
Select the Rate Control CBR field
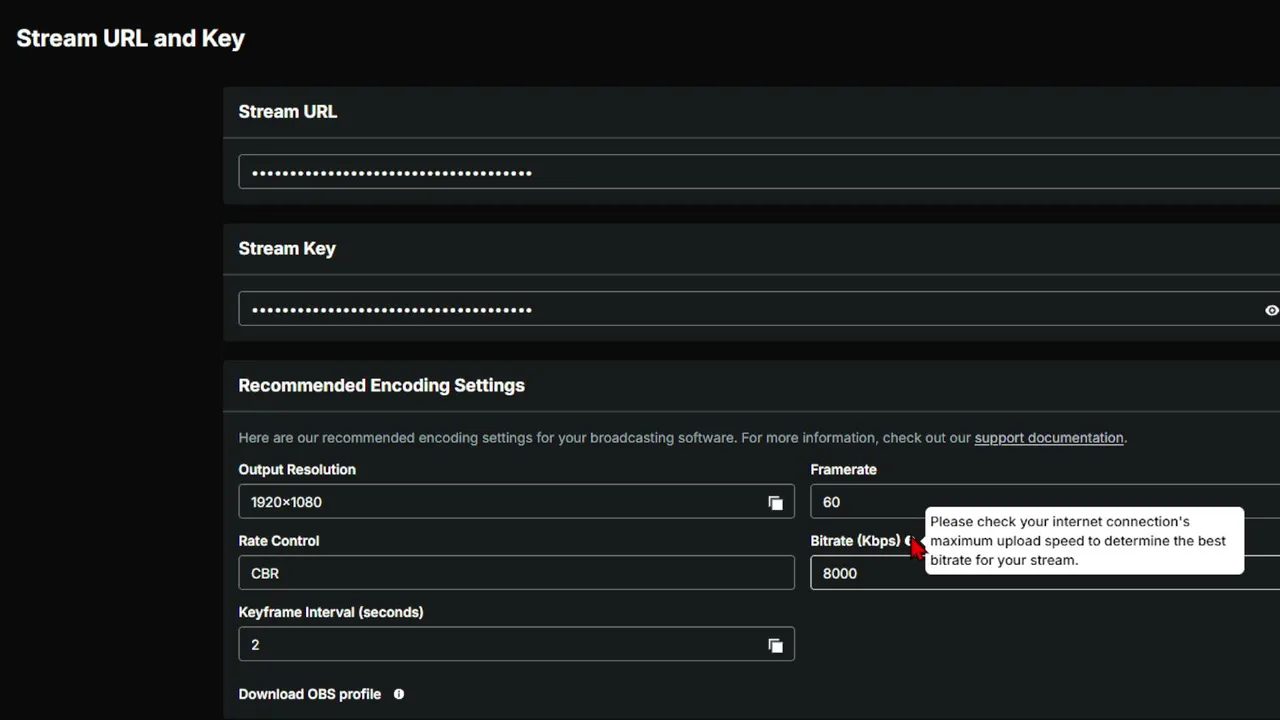(516, 573)
